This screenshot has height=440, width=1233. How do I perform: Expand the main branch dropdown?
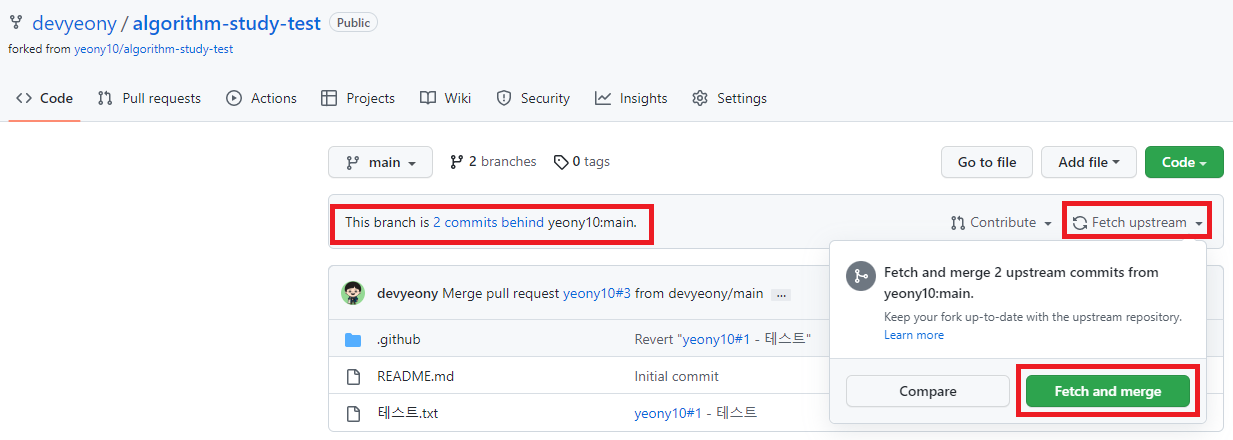[x=380, y=162]
